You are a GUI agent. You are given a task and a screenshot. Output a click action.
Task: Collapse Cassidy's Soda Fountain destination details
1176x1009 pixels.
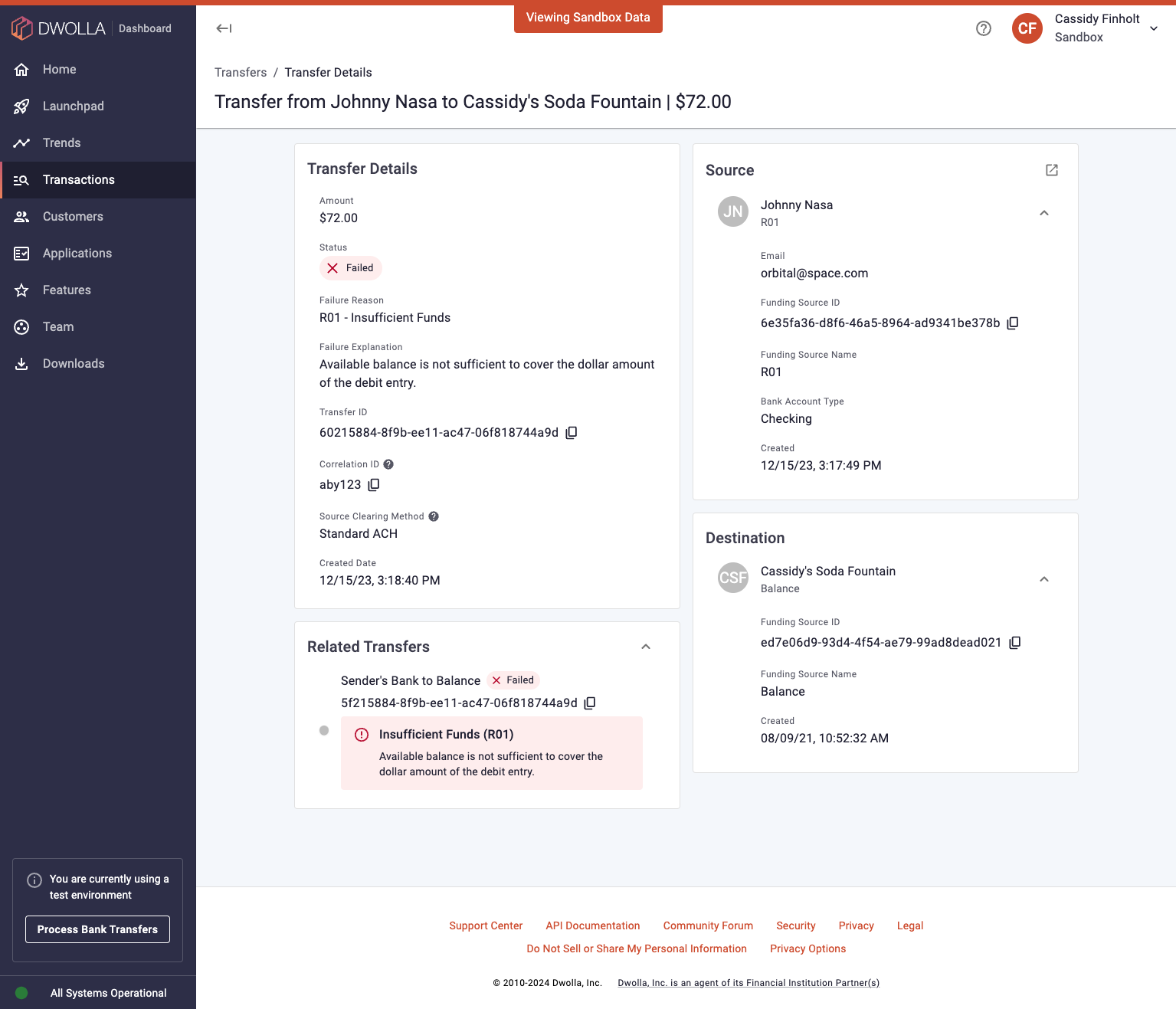click(x=1044, y=579)
